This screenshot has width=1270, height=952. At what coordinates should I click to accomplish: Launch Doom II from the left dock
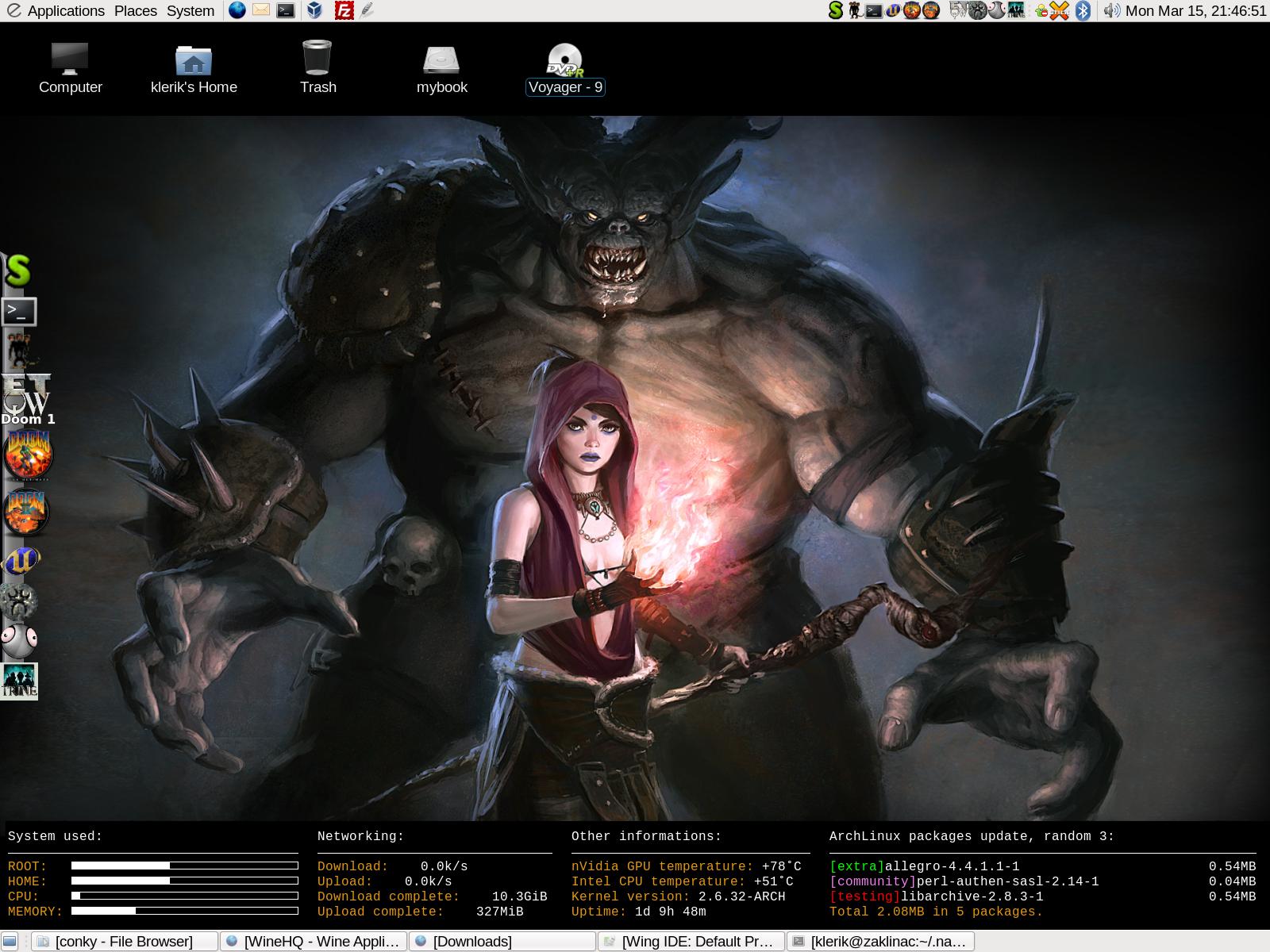point(26,512)
